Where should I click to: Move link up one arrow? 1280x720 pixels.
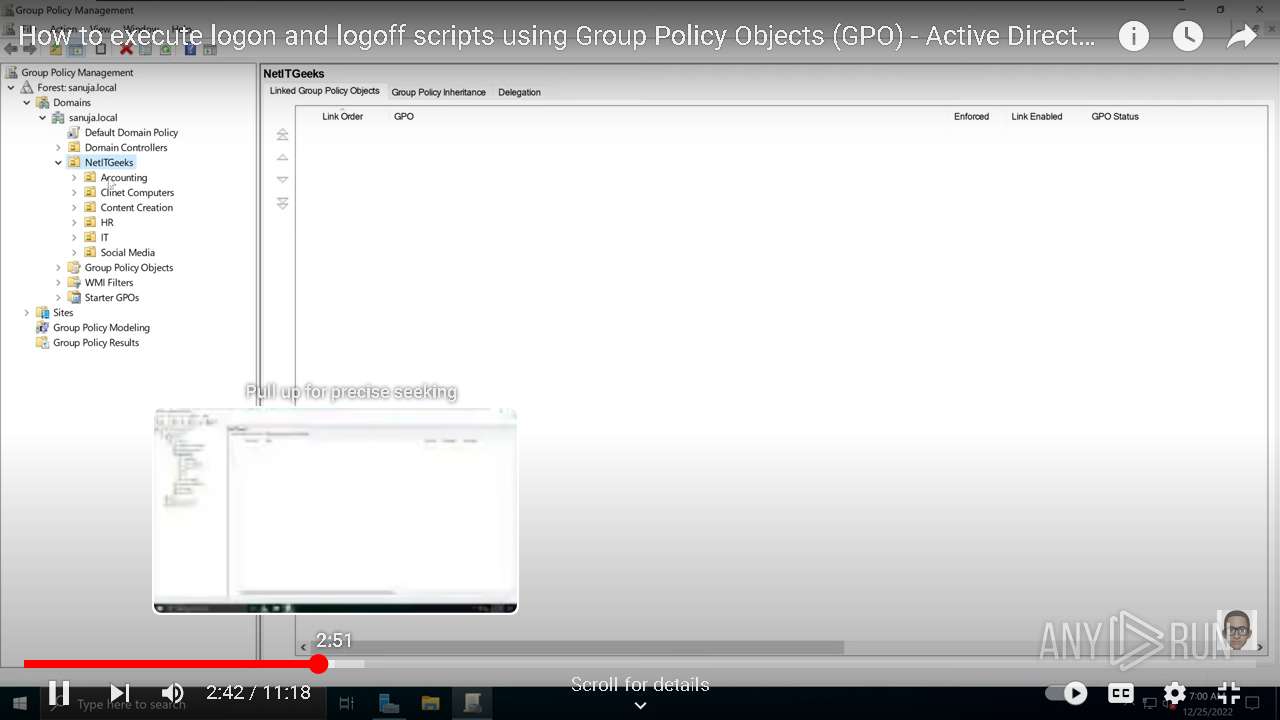click(x=282, y=158)
